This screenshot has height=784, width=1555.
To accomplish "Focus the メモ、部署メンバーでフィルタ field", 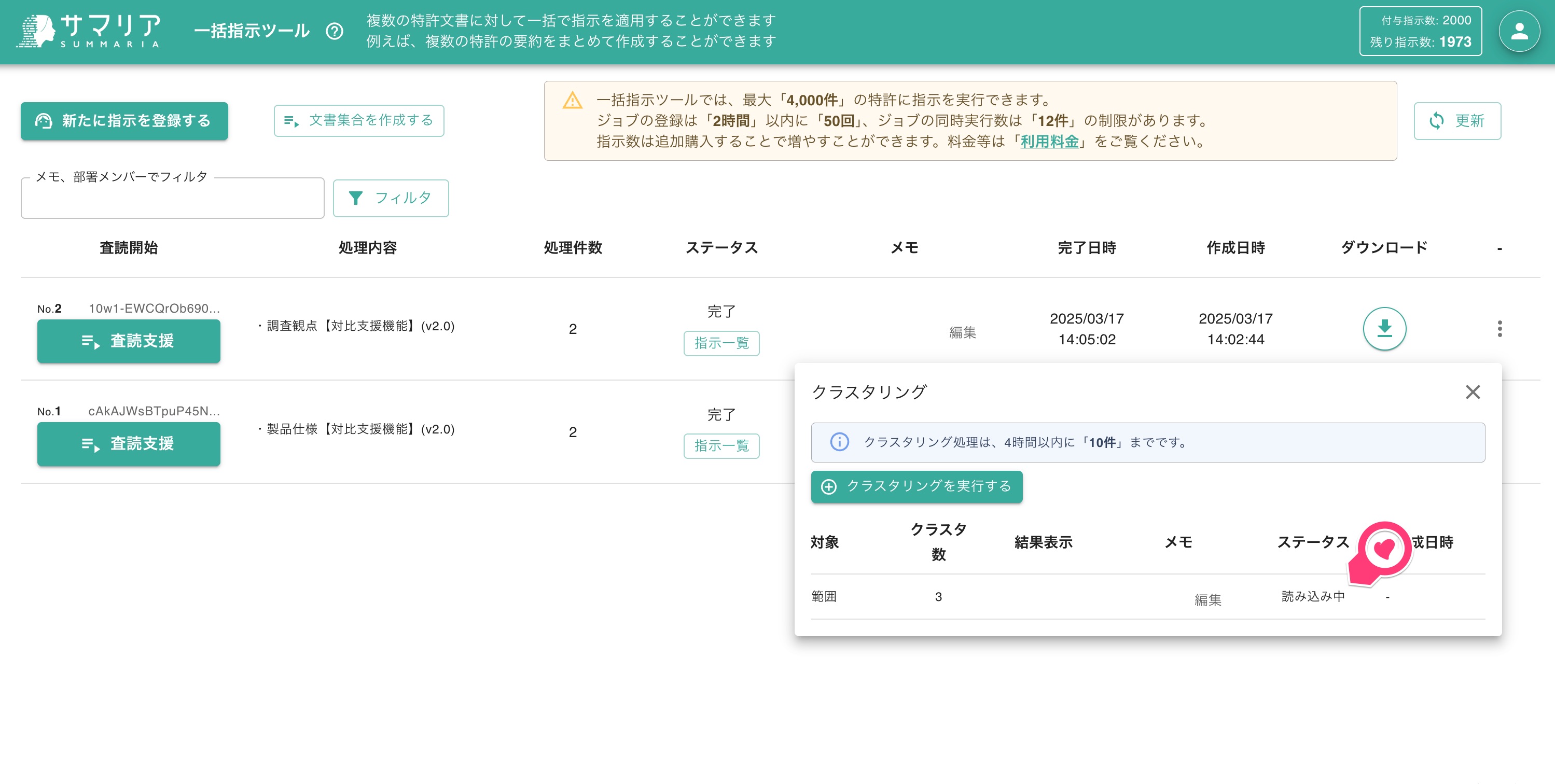I will 173,198.
